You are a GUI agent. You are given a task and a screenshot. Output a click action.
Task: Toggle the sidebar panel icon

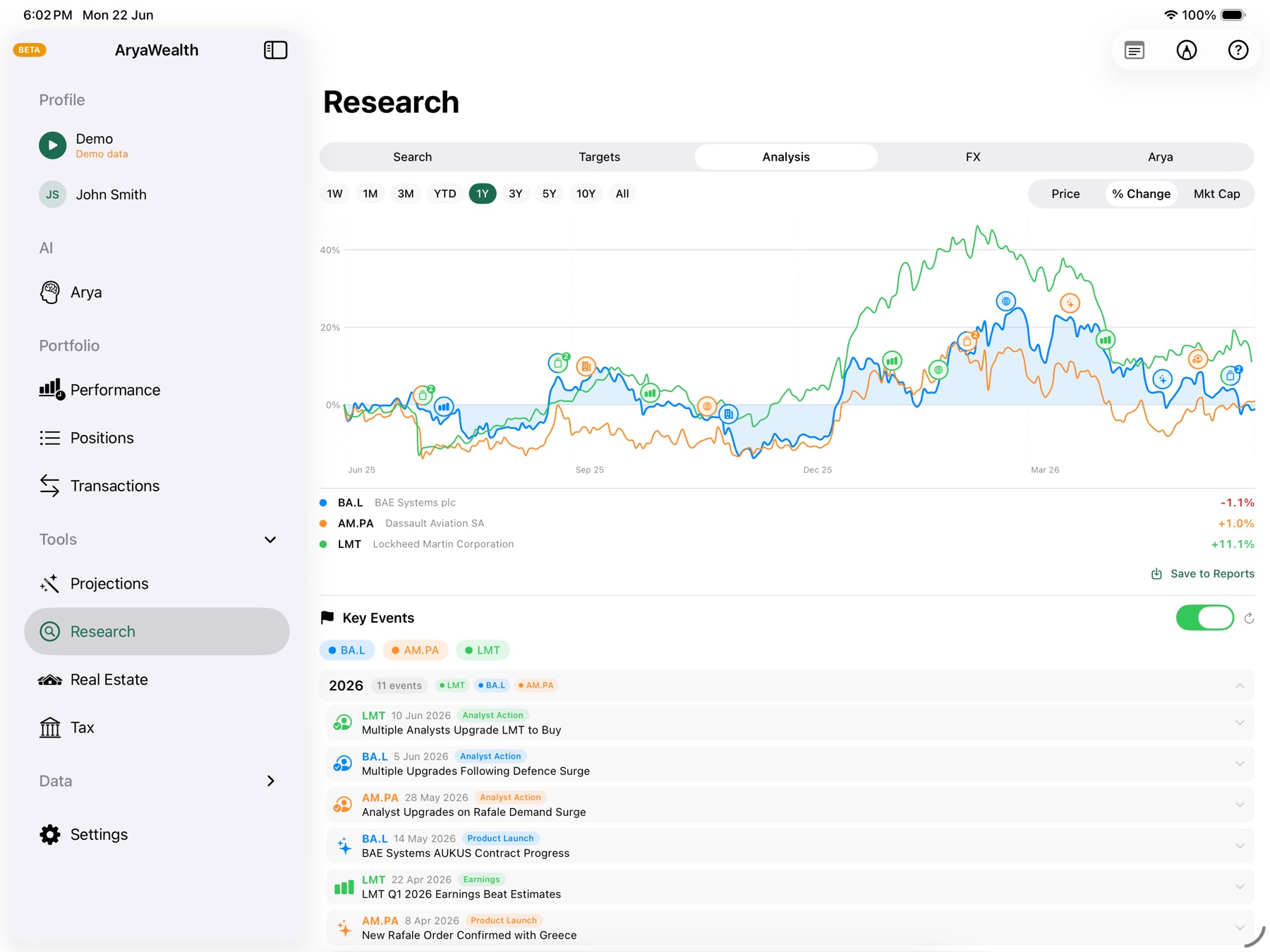pyautogui.click(x=275, y=50)
